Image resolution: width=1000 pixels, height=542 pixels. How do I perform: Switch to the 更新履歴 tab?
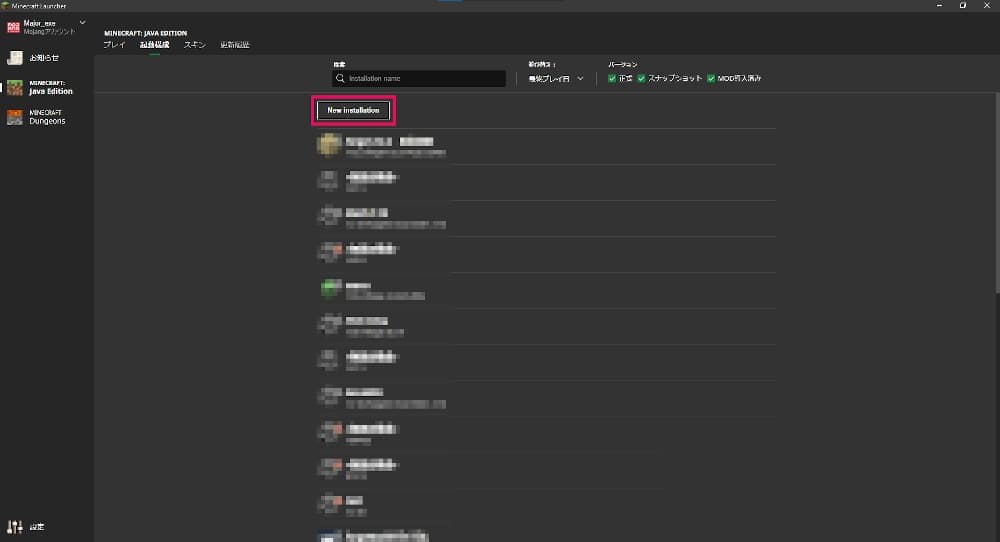pyautogui.click(x=235, y=45)
